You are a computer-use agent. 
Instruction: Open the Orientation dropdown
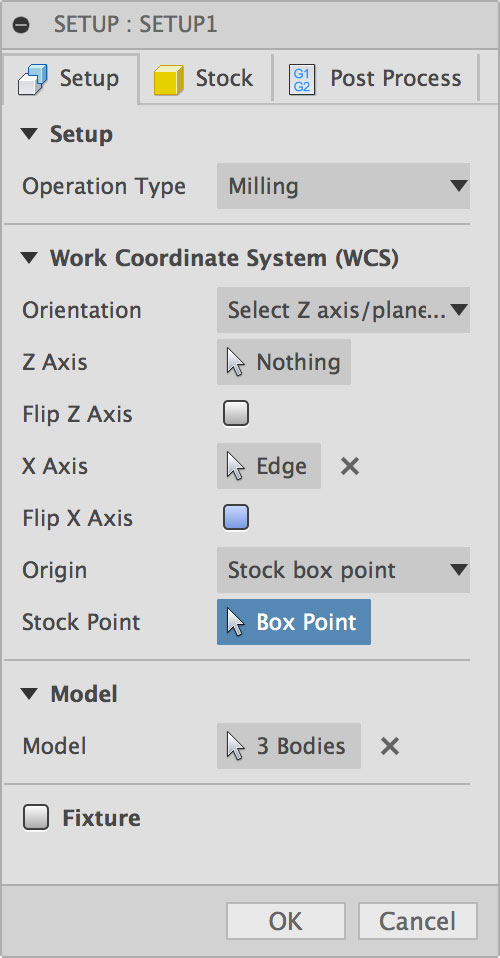344,310
